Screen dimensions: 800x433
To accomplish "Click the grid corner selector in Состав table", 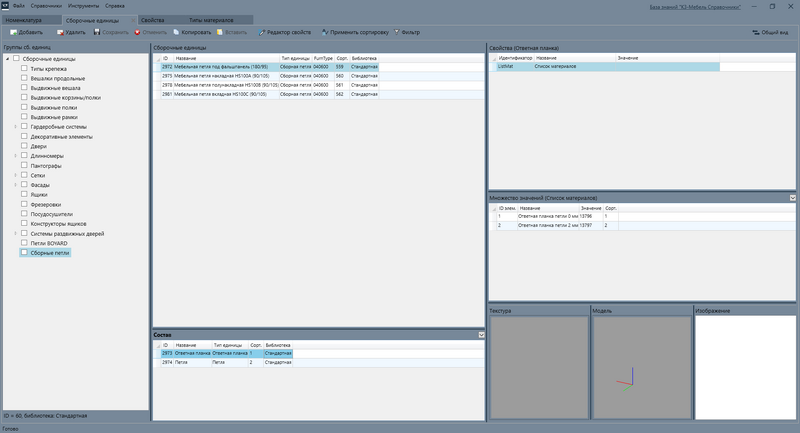I will point(157,345).
